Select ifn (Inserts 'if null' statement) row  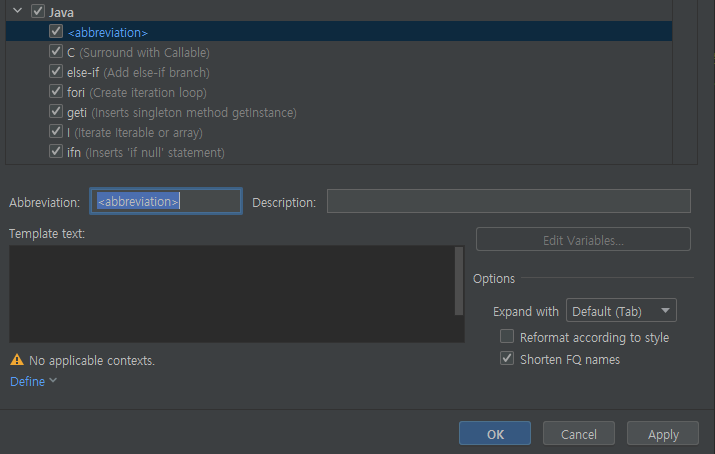tap(339, 152)
